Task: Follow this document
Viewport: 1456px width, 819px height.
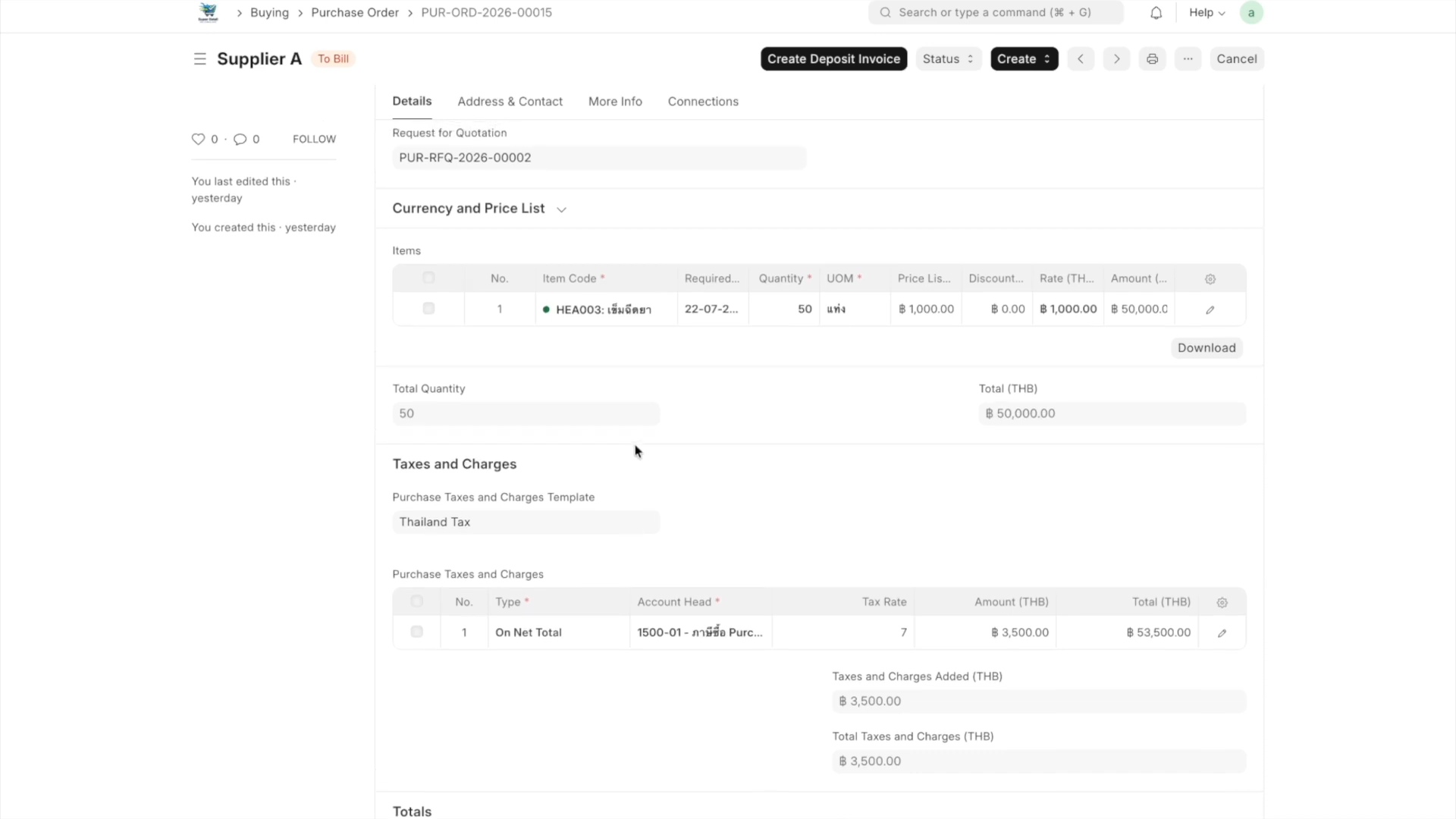Action: pyautogui.click(x=314, y=140)
